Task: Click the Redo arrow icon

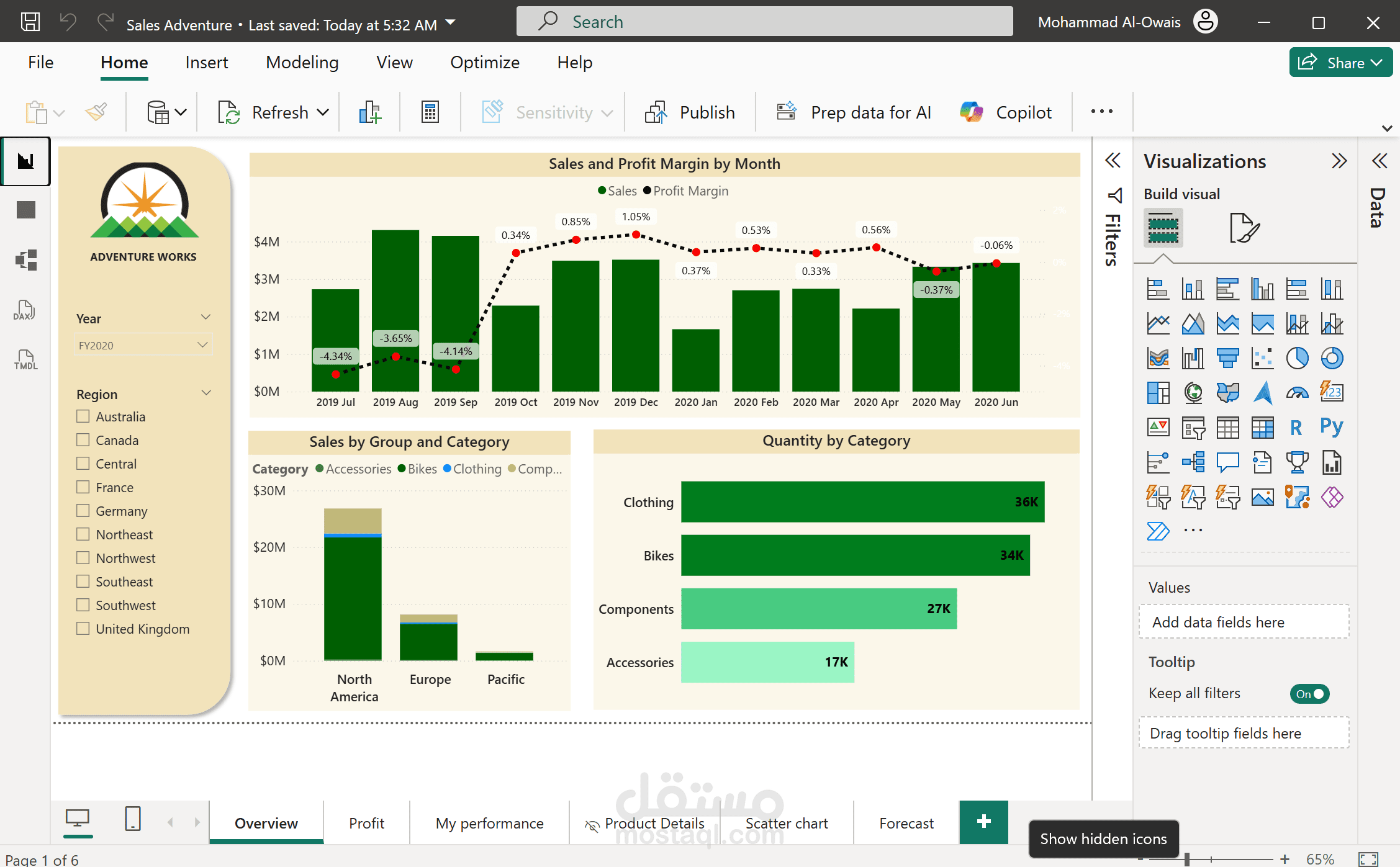Action: coord(106,22)
